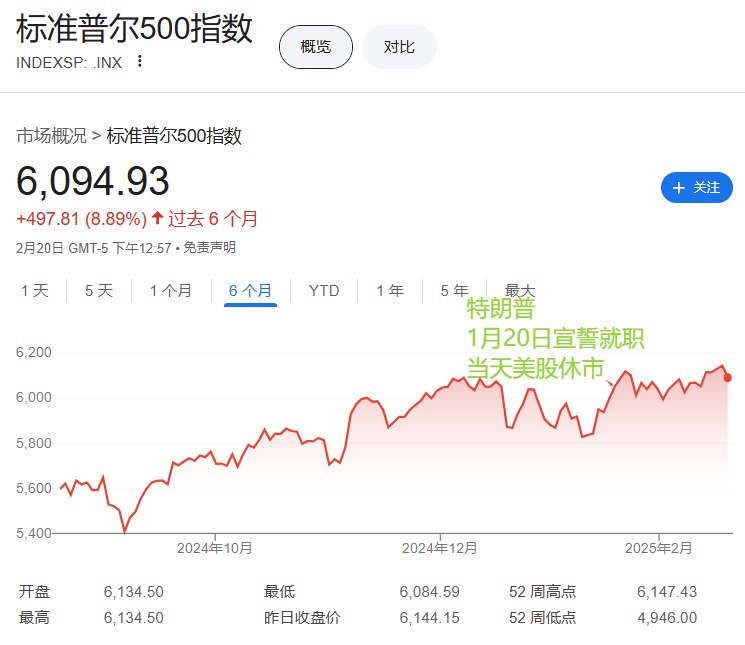Screen dimensions: 745x645
Task: Click the 2025年2月 axis label
Action: click(659, 548)
